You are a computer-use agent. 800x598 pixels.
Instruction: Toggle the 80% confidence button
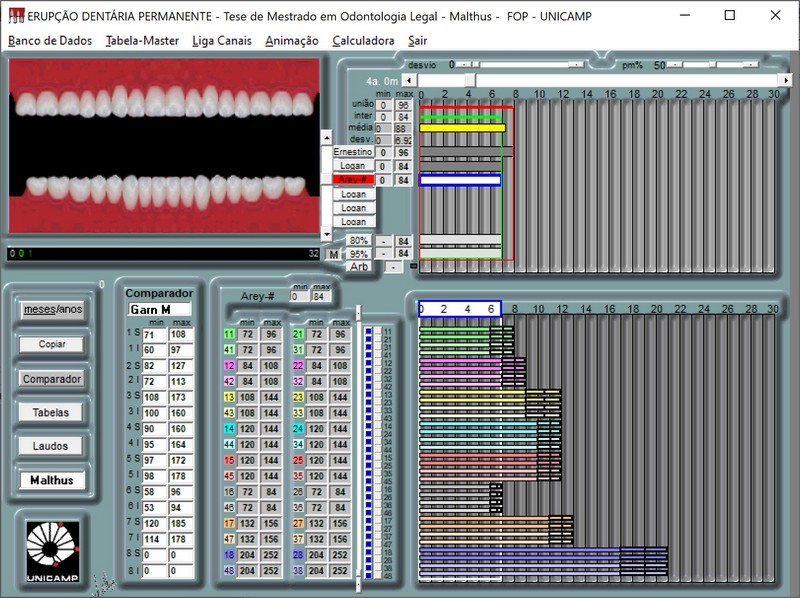(359, 241)
